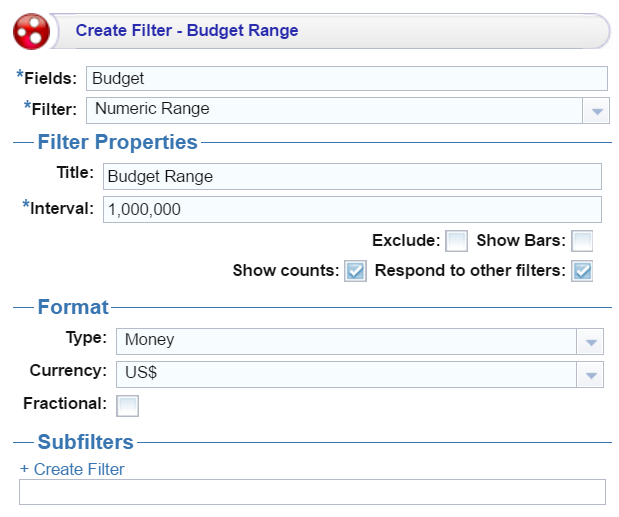Enable the Exclude checkbox
This screenshot has height=517, width=619.
pos(457,241)
